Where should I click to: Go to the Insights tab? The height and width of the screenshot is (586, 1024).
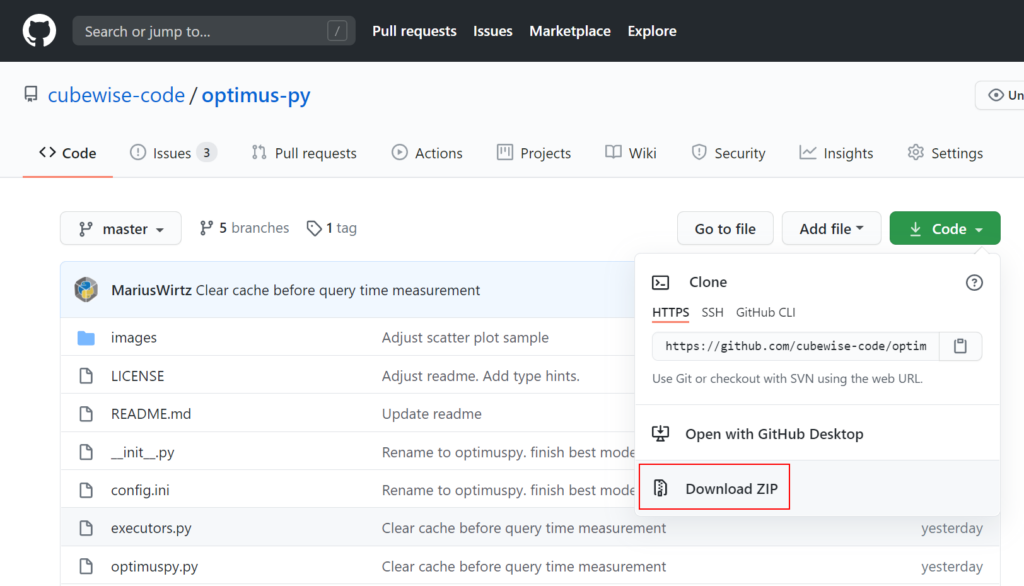[x=836, y=153]
